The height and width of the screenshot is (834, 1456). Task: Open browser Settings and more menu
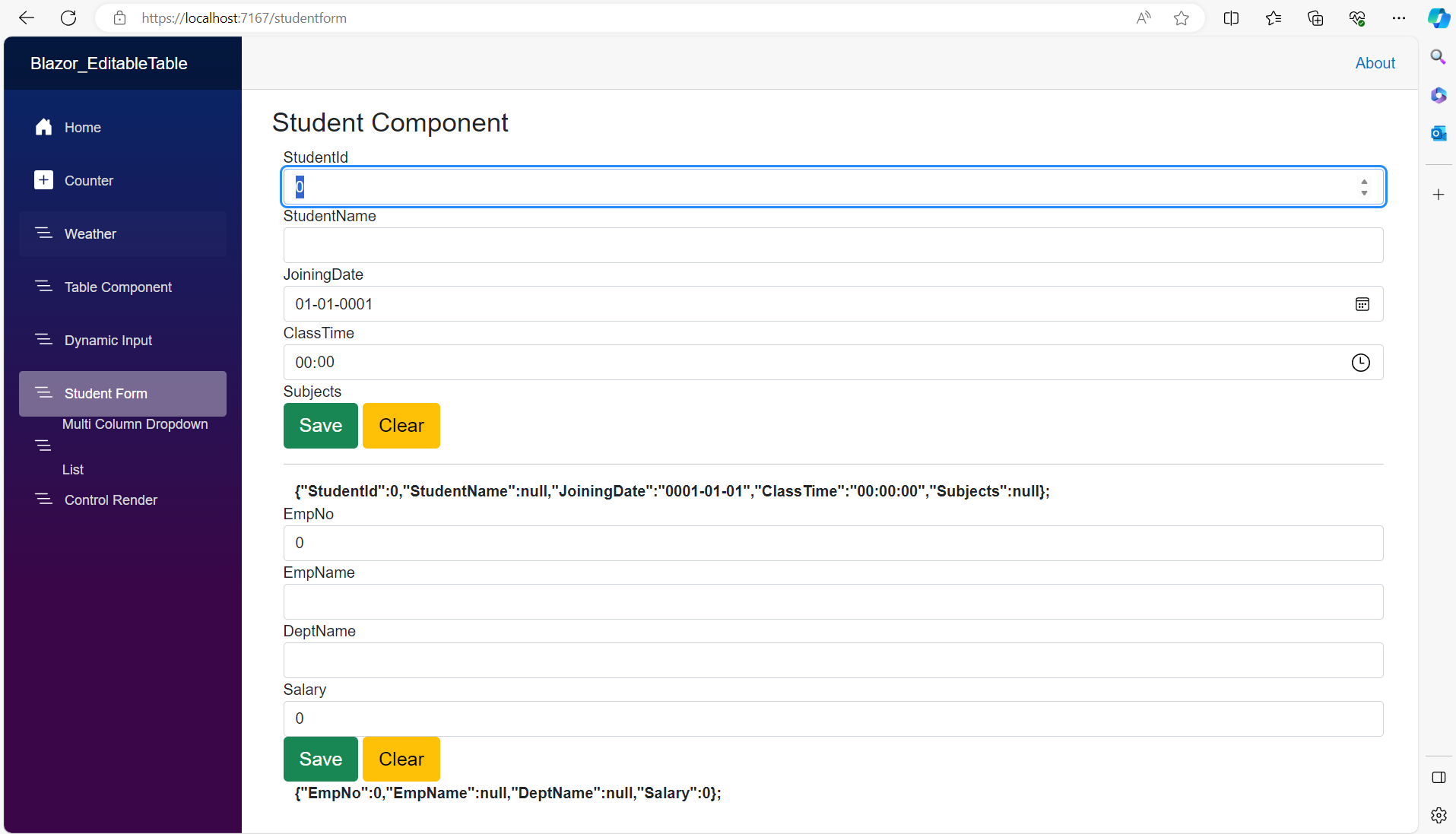pyautogui.click(x=1399, y=18)
